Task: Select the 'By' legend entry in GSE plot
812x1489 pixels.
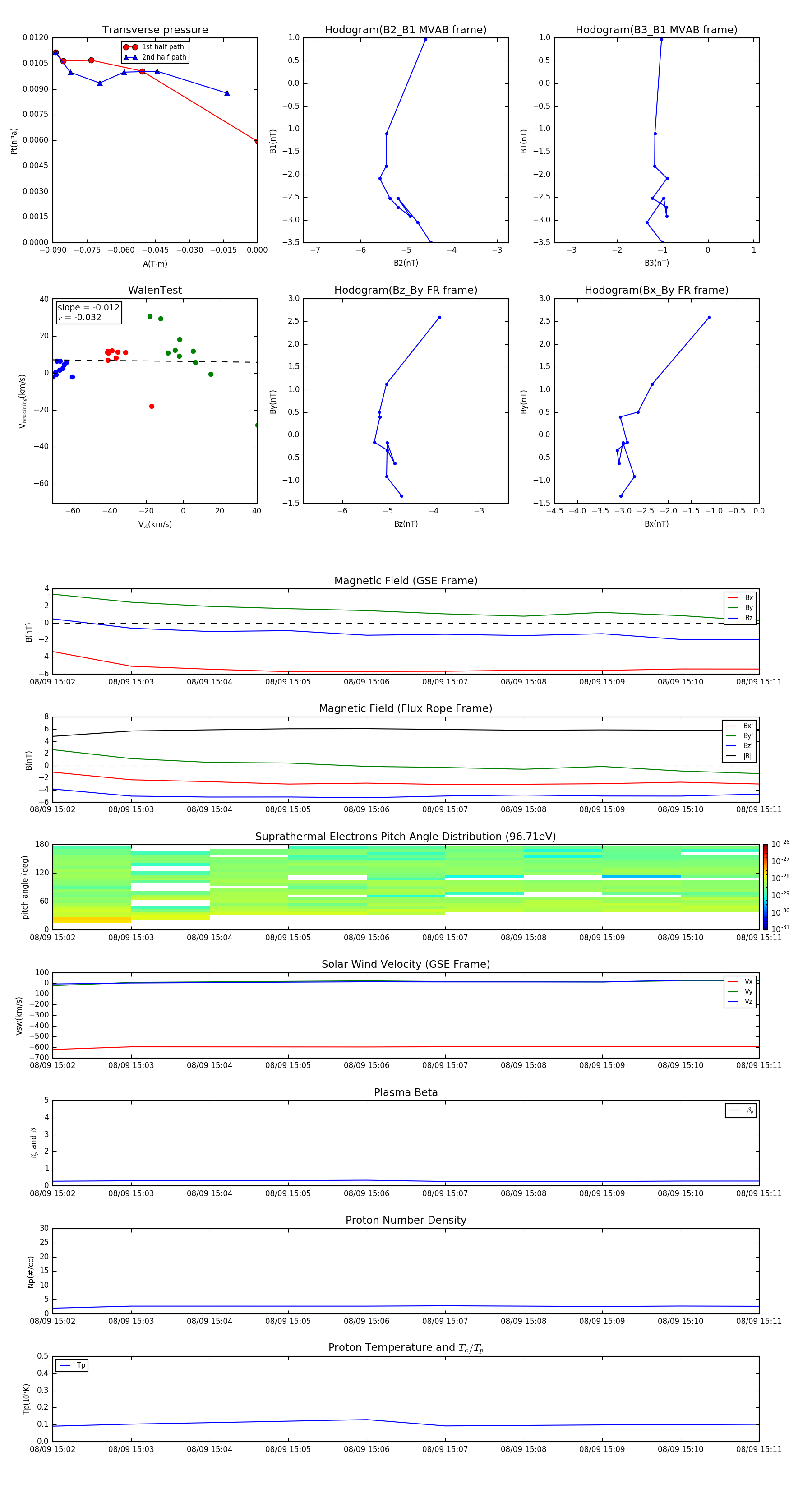Action: click(740, 607)
